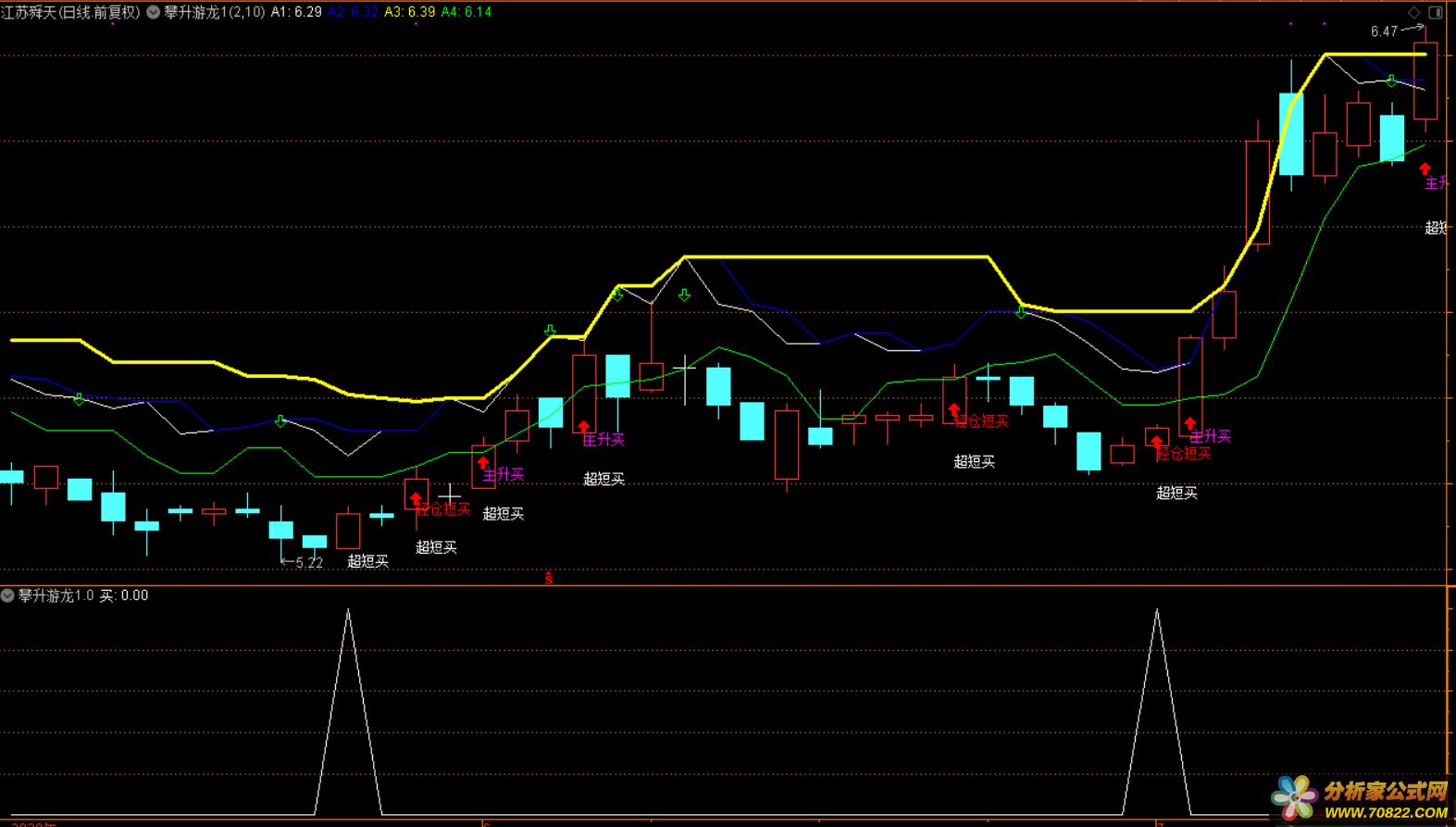Click the 买: 0.00 readout in lower panel
The image size is (1456, 827).
(x=124, y=595)
